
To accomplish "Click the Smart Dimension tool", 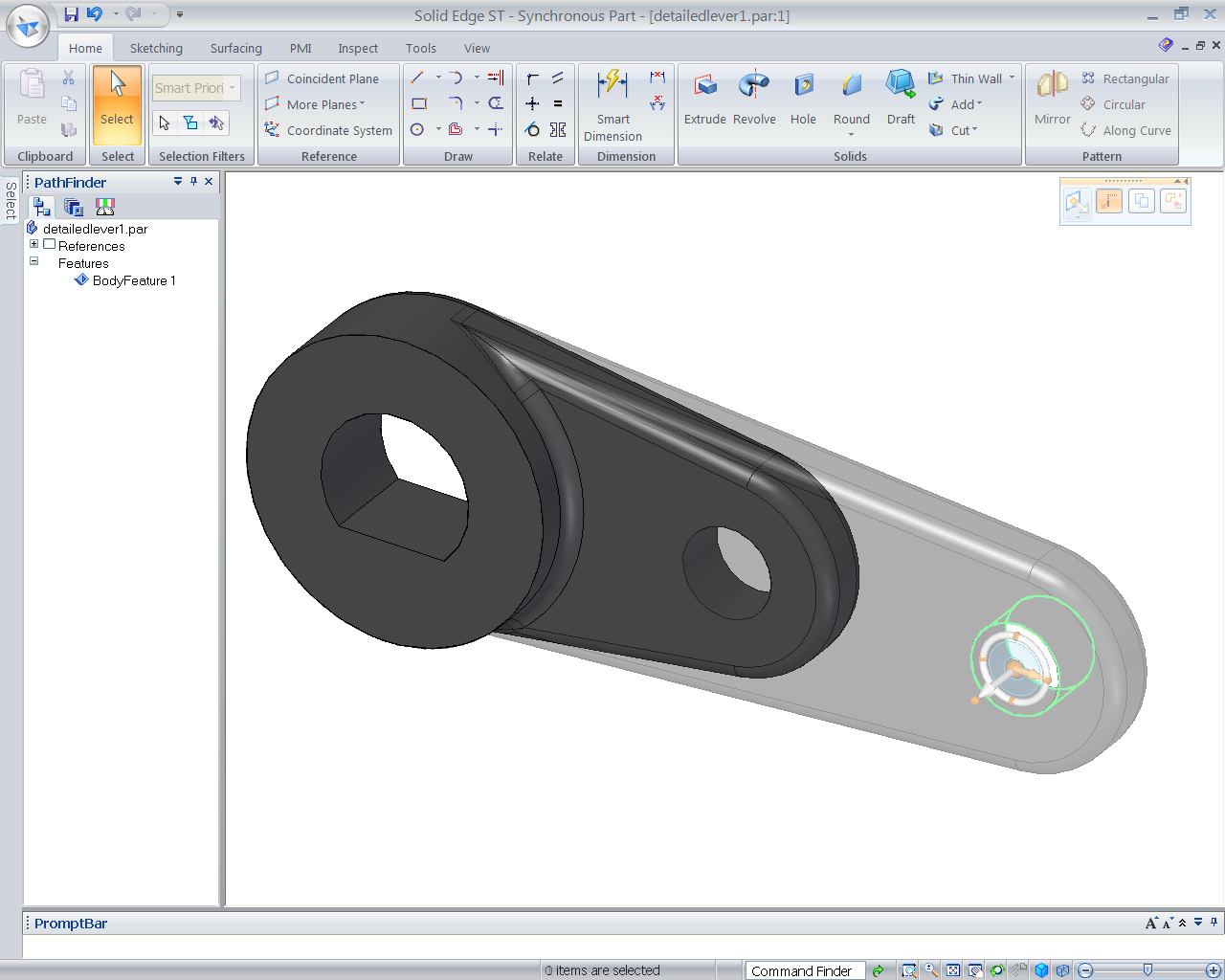I will pos(612,105).
